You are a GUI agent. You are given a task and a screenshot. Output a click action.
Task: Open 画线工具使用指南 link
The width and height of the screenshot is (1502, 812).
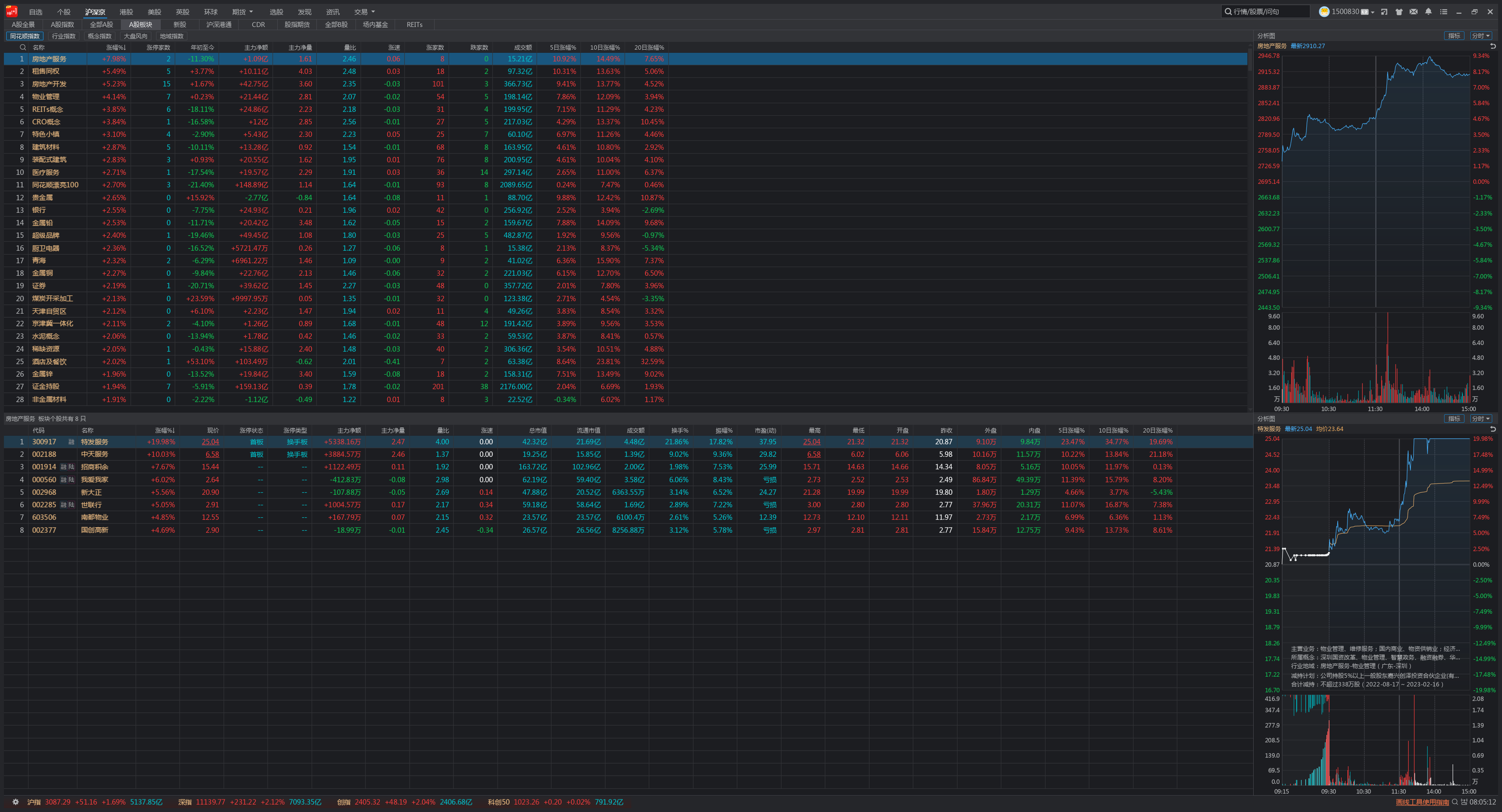1422,802
